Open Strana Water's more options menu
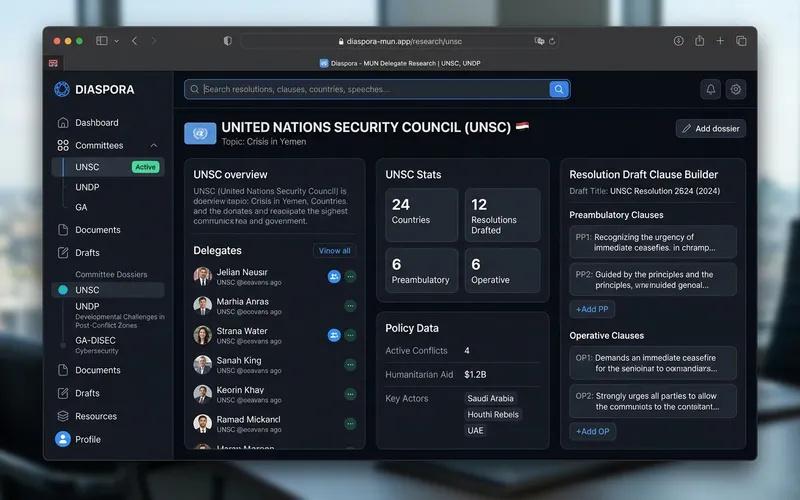 pos(350,335)
